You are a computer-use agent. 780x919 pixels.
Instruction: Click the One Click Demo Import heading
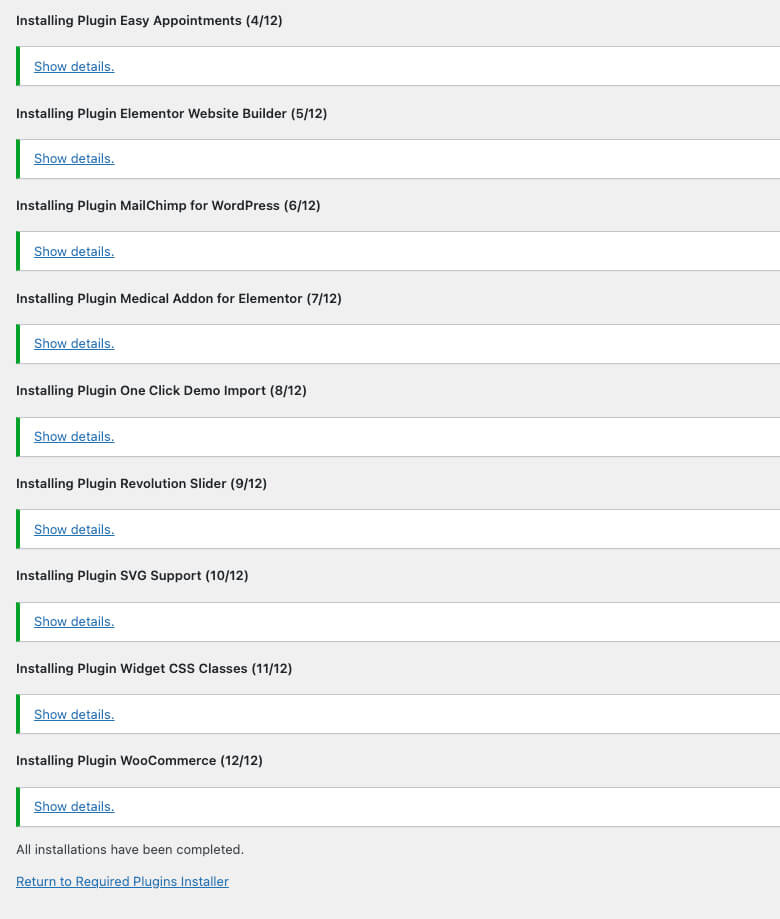(161, 390)
